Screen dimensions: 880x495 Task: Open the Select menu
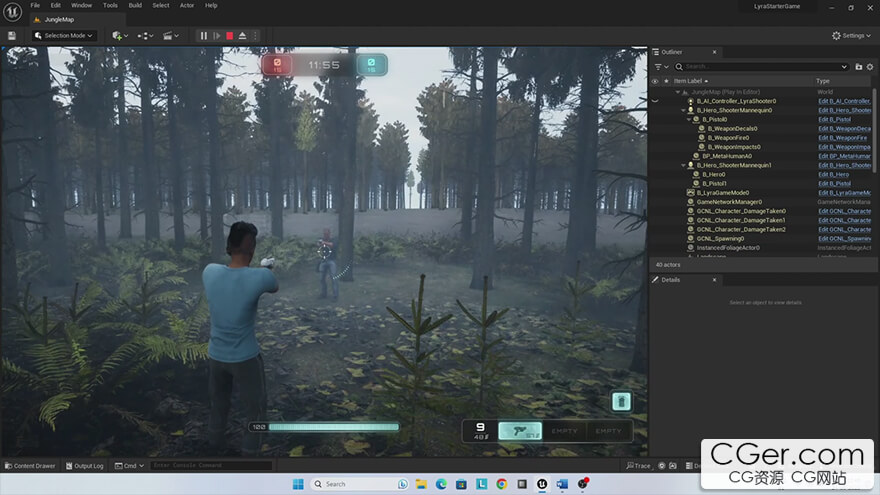coord(161,5)
